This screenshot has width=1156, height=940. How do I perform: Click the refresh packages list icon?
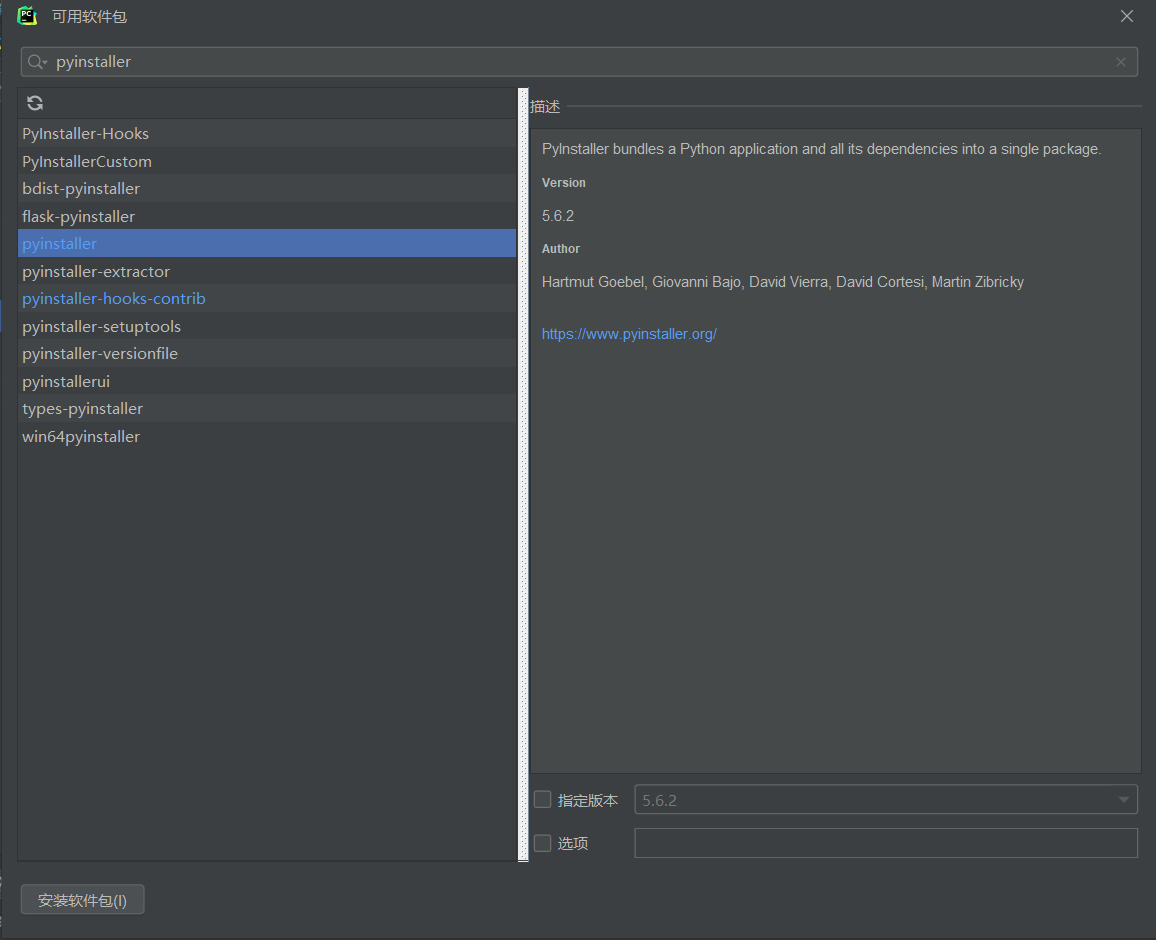tap(35, 103)
